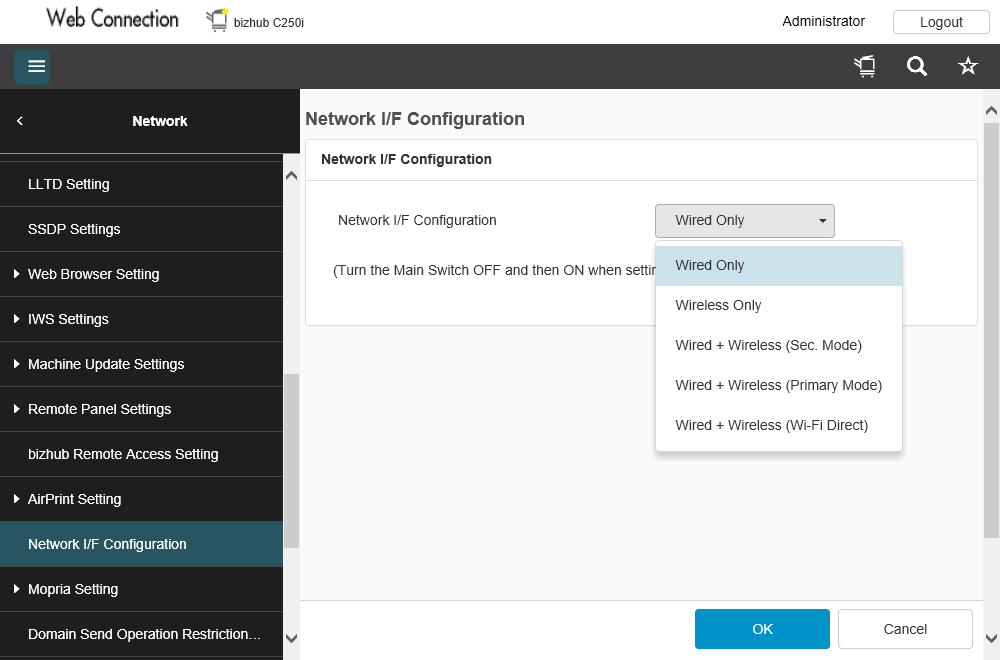Expand the AirPrint Setting item
Image resolution: width=1000 pixels, height=660 pixels.
point(74,499)
